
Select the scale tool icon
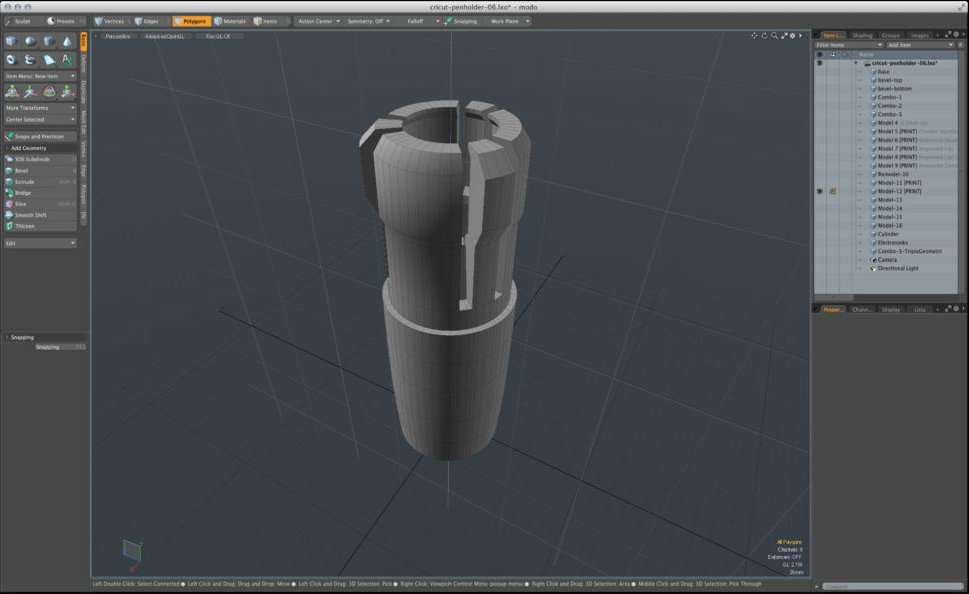click(67, 92)
